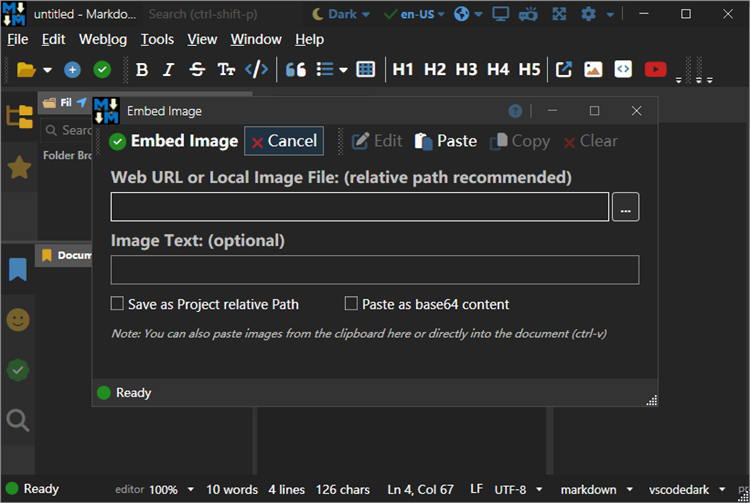Click Cancel in the Embed Image dialog

click(284, 141)
